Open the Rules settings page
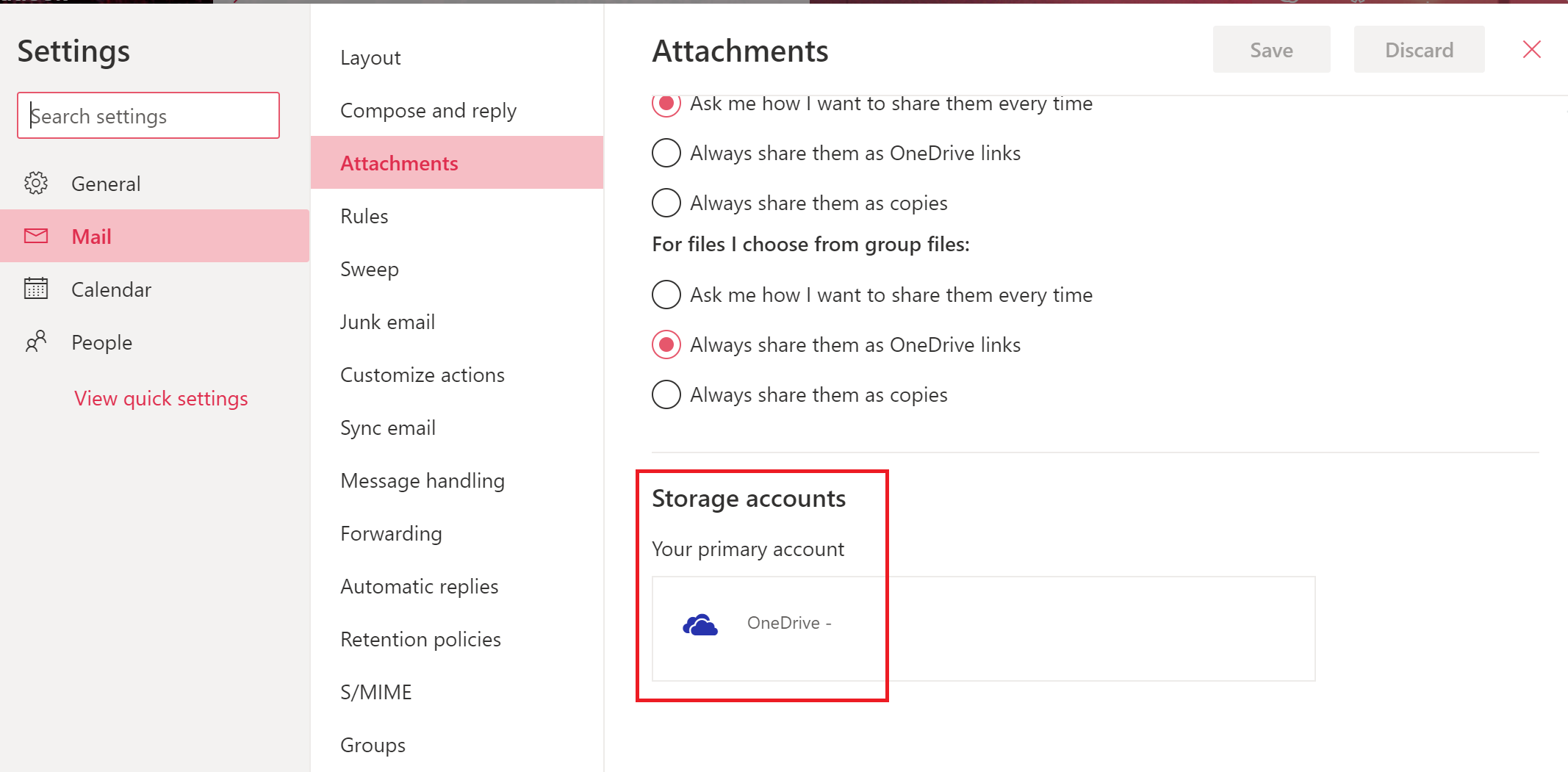The image size is (1568, 772). click(364, 216)
